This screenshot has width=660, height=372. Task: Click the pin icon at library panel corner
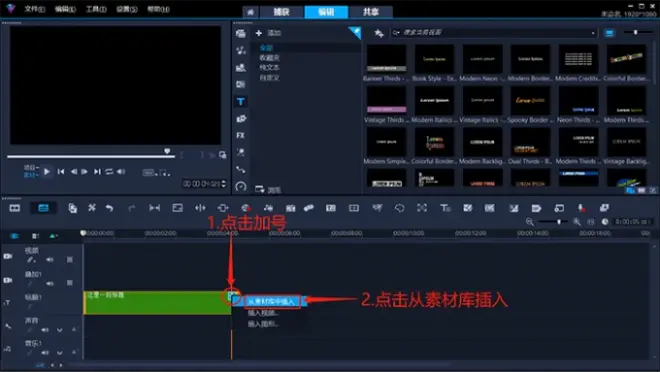356,32
